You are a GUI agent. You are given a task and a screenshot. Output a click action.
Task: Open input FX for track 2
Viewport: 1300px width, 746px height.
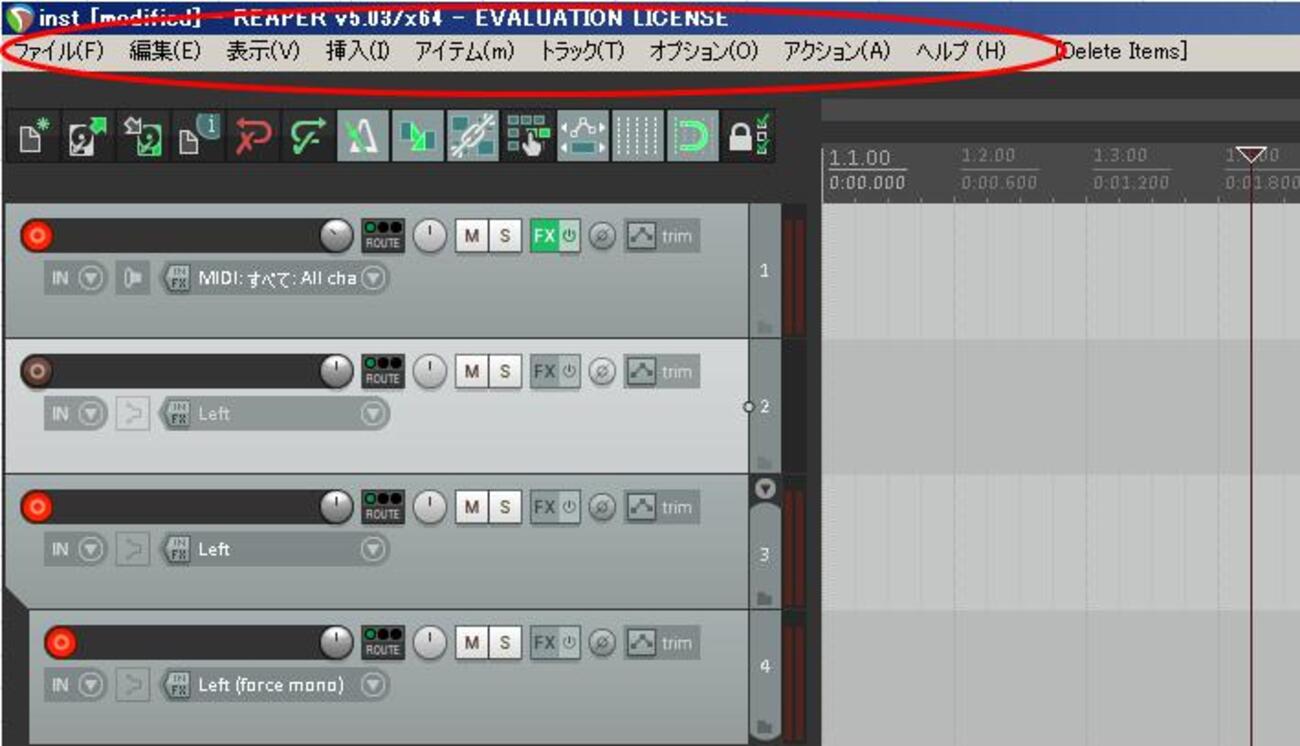[178, 414]
